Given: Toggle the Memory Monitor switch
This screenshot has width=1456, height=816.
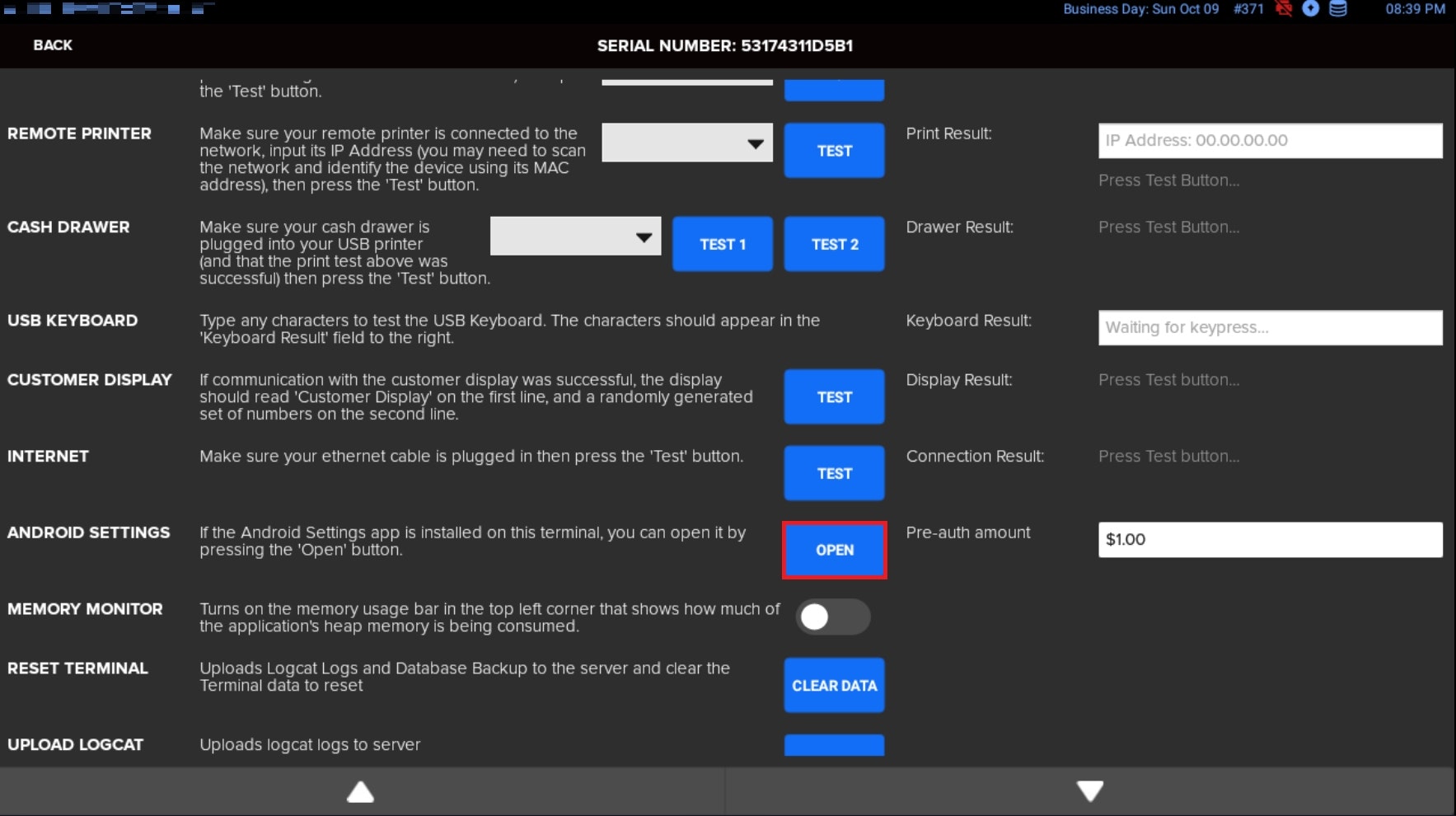Looking at the screenshot, I should (x=833, y=617).
